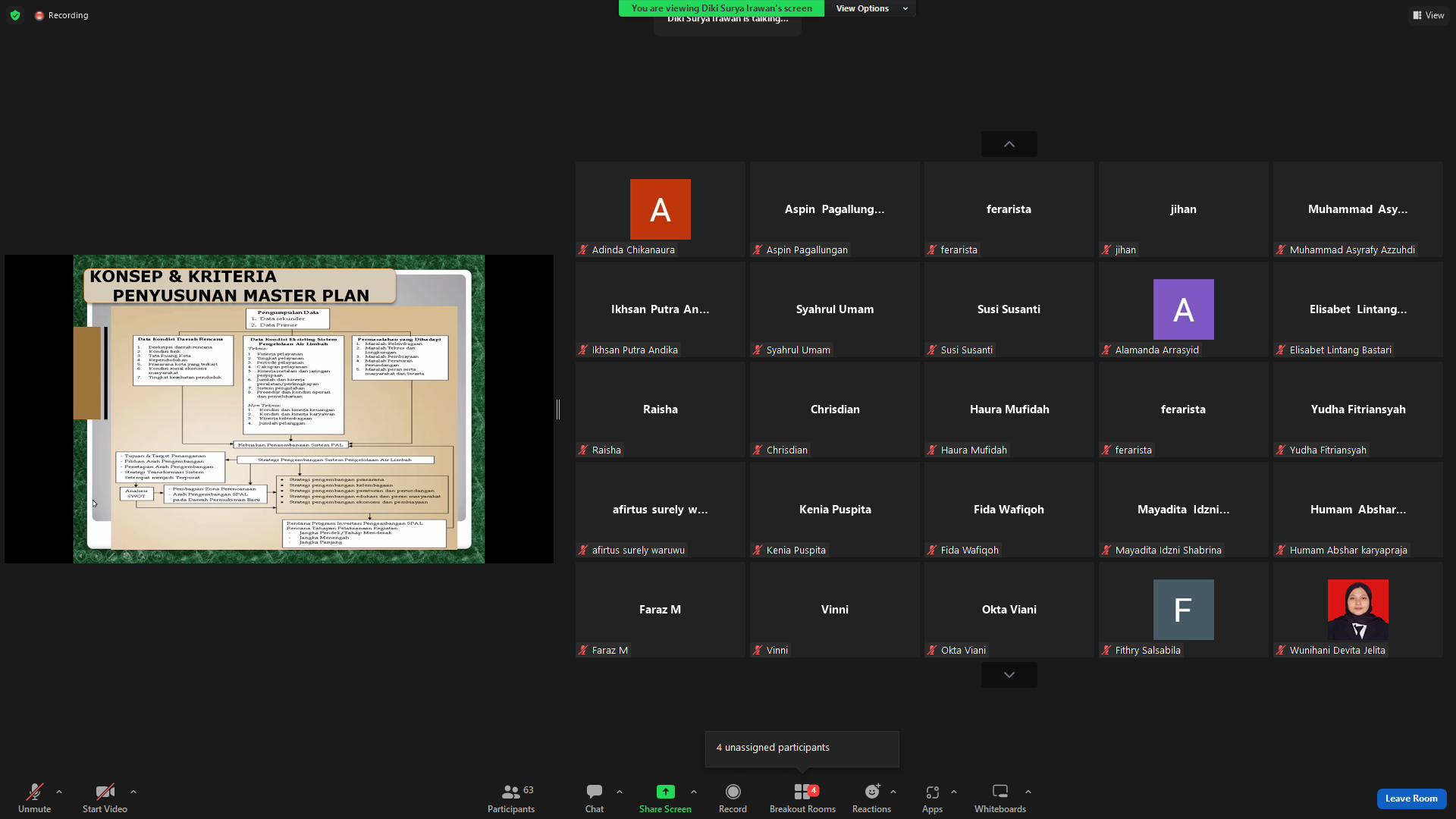
Task: Click the mute icon beside Chrisdian
Action: click(758, 450)
